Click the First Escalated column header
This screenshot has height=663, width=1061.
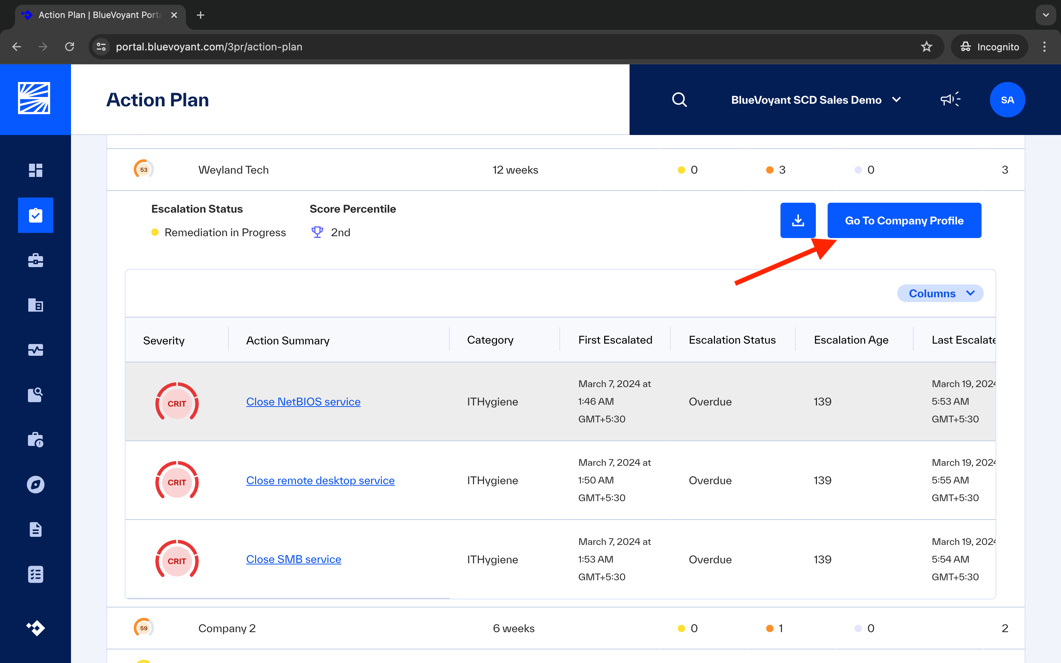point(615,340)
